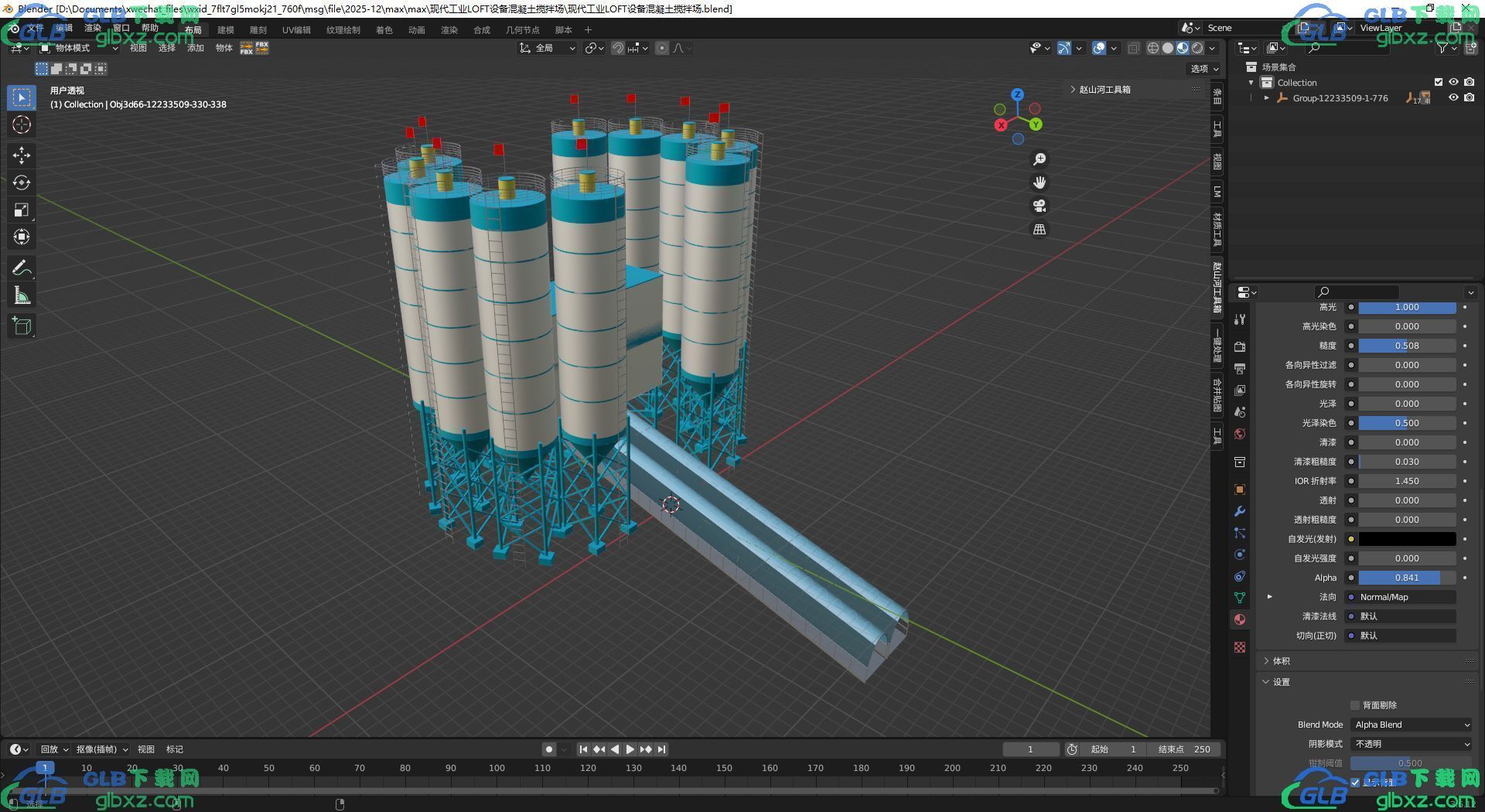Expand the 体积 panel section
The image size is (1485, 812).
click(1281, 661)
